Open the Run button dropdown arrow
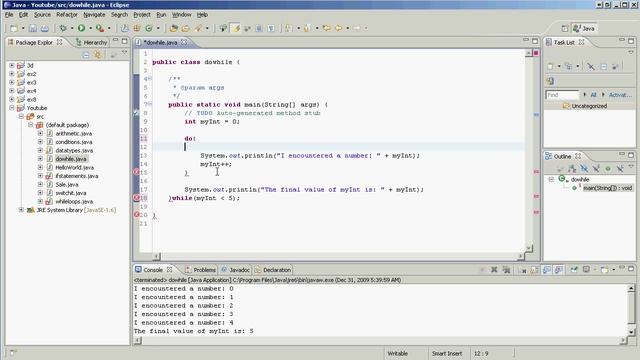640x360 pixels. [x=90, y=28]
